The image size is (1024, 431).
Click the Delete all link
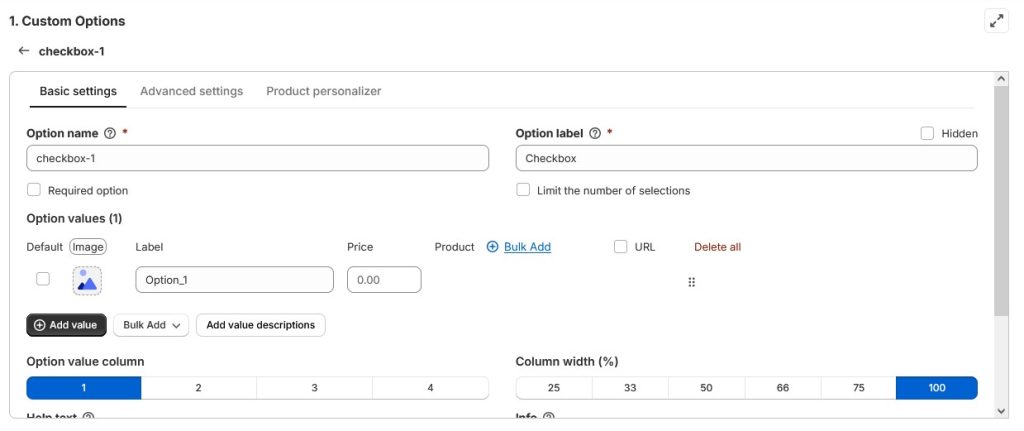717,247
